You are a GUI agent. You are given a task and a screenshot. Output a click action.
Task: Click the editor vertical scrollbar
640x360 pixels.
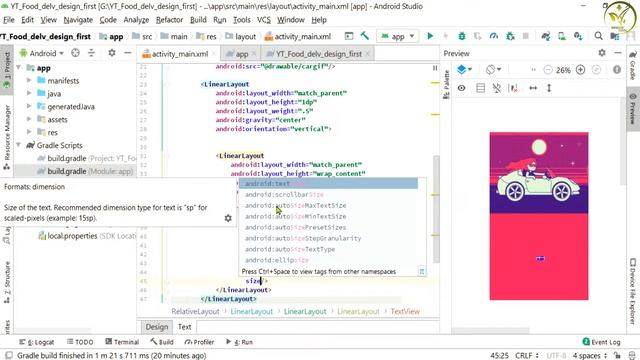point(436,208)
